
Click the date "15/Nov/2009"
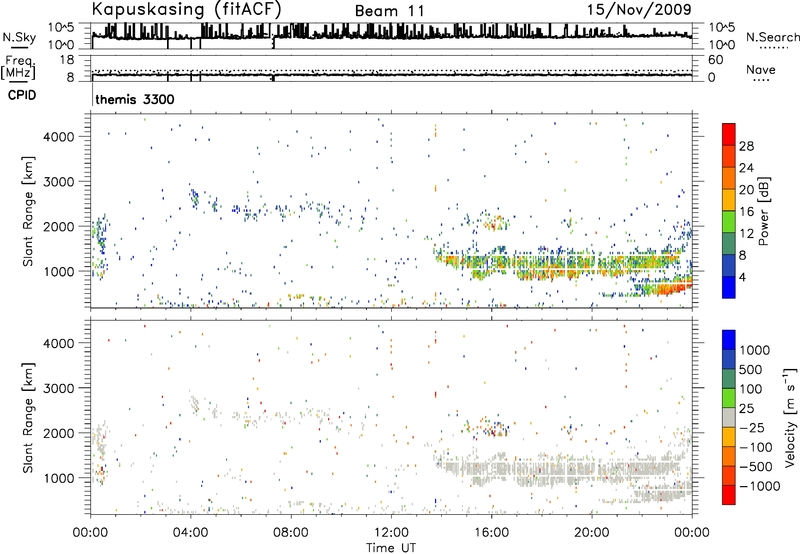pos(639,9)
